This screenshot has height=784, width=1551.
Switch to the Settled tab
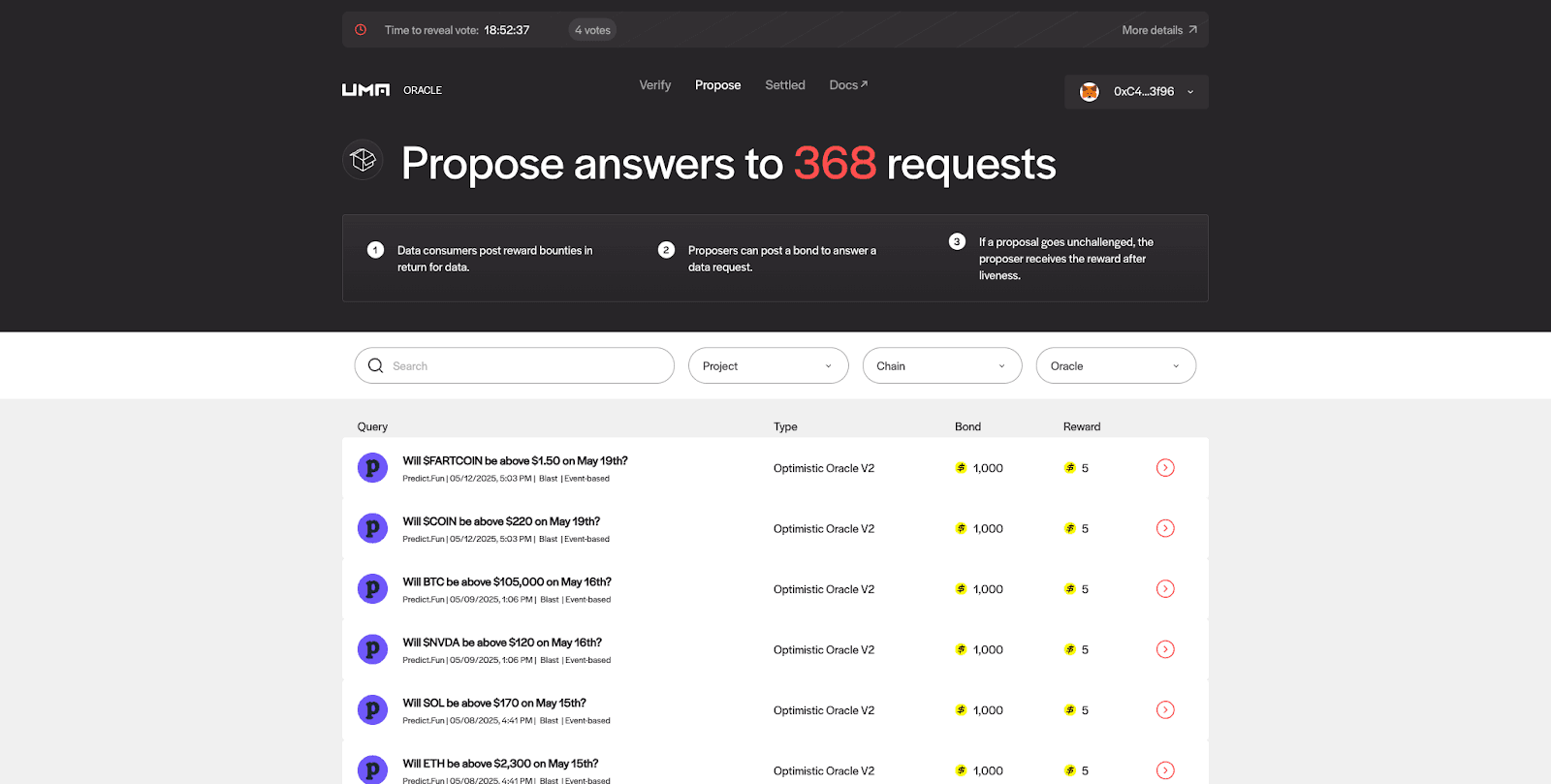point(785,85)
